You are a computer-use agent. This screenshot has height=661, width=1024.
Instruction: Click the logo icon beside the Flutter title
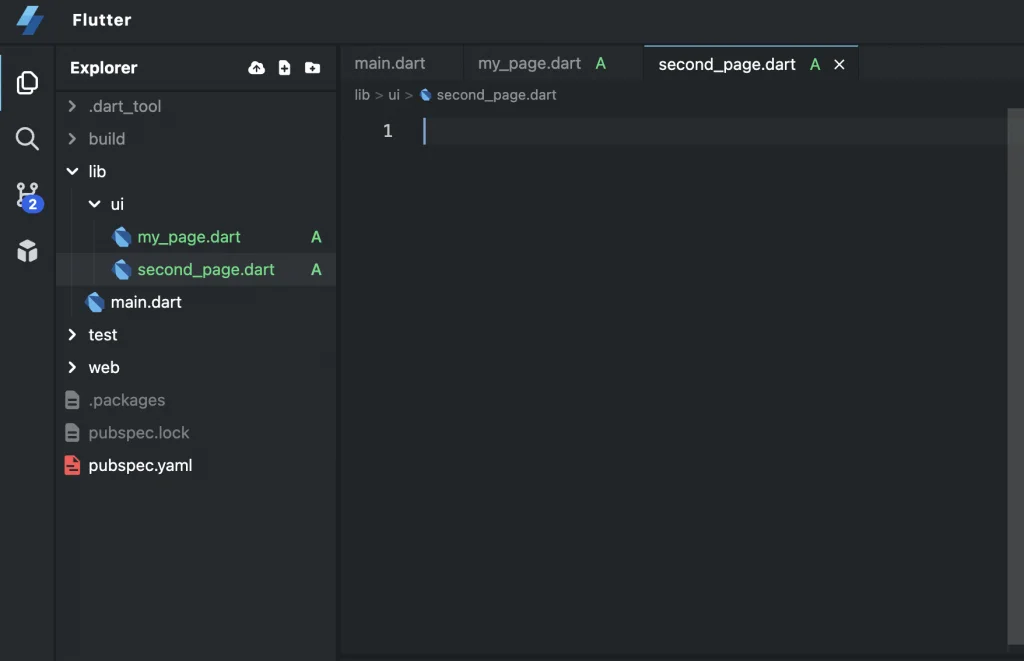[x=30, y=20]
